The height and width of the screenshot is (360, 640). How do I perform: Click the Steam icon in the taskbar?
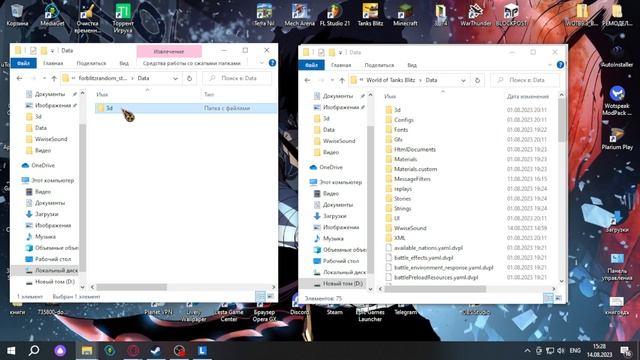tap(156, 351)
